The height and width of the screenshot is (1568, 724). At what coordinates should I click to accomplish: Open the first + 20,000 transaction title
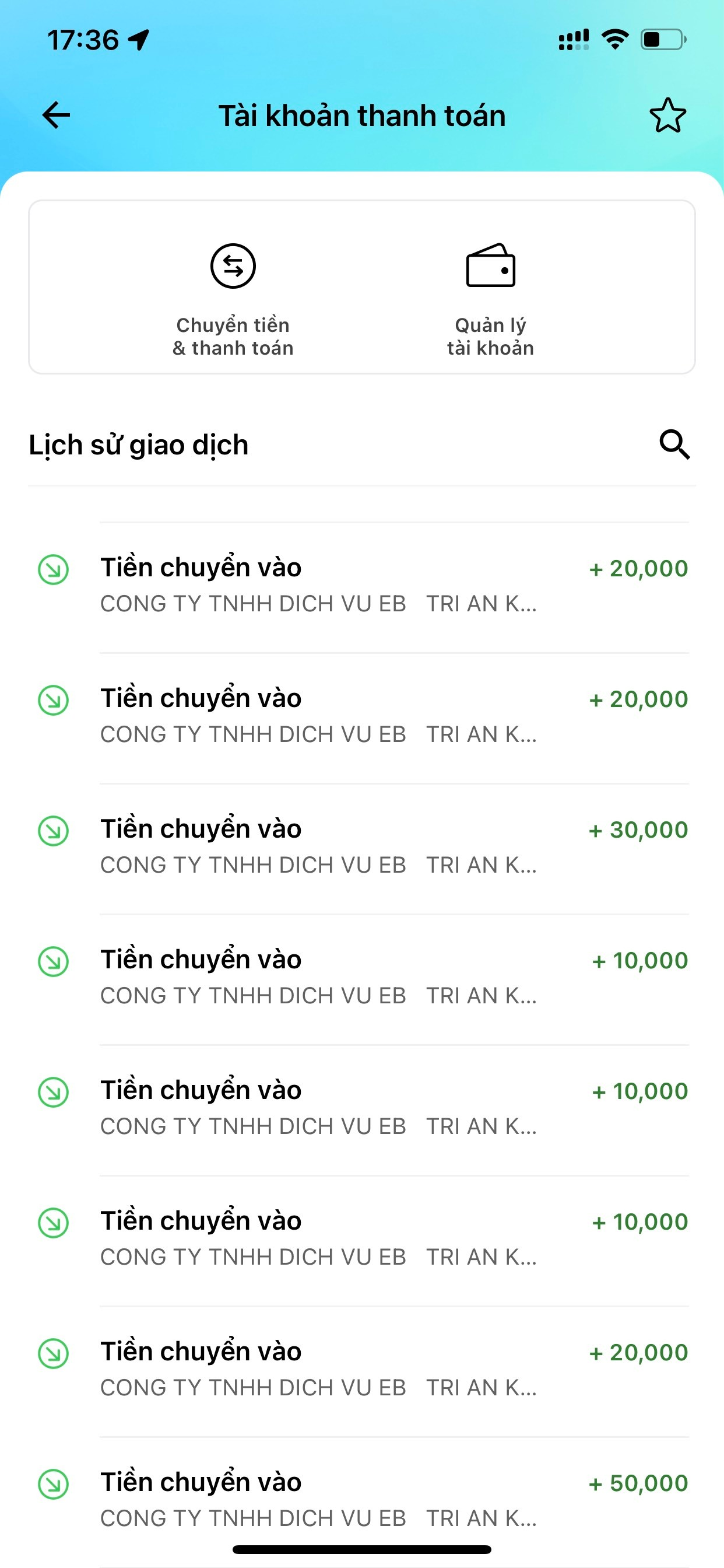pyautogui.click(x=201, y=568)
